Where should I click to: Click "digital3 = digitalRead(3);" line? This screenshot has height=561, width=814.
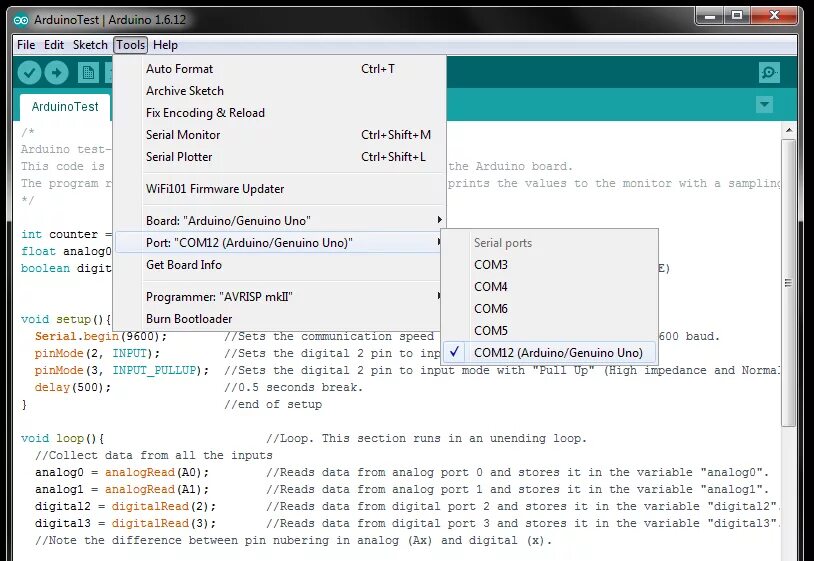[126, 524]
